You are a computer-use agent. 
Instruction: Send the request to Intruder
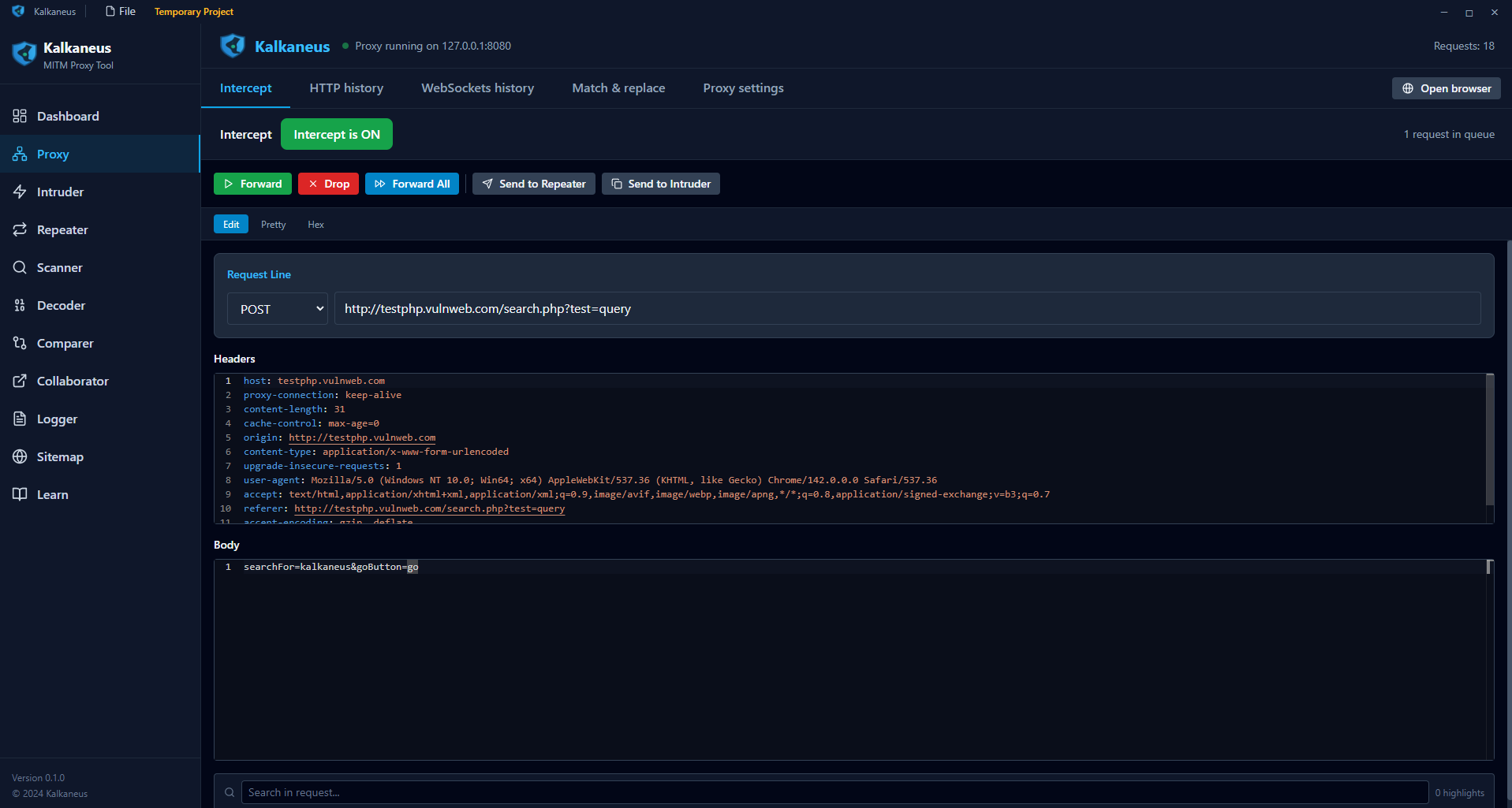click(661, 183)
